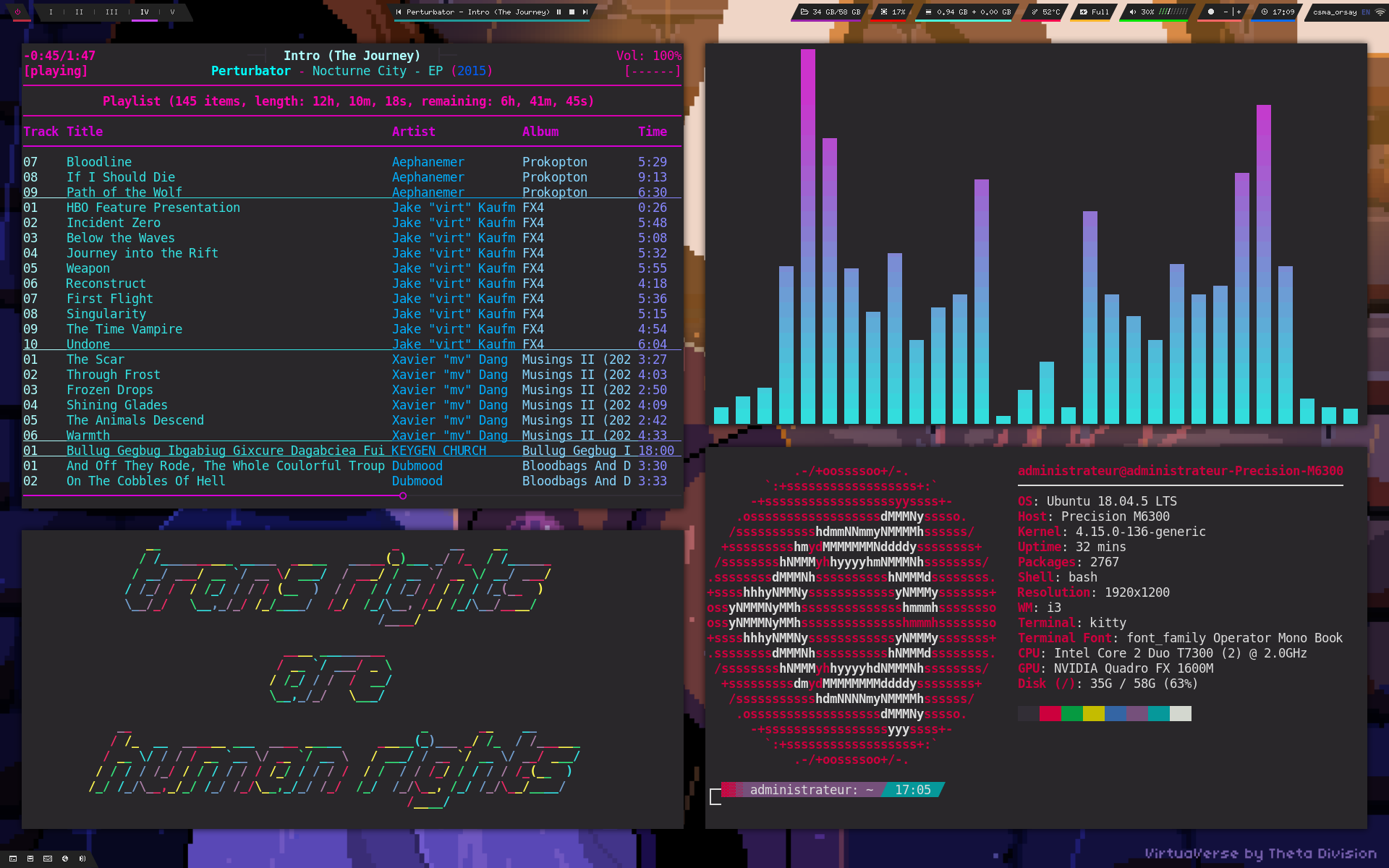This screenshot has height=868, width=1389.
Task: Click the keyboard launcher icon
Action: click(x=48, y=859)
